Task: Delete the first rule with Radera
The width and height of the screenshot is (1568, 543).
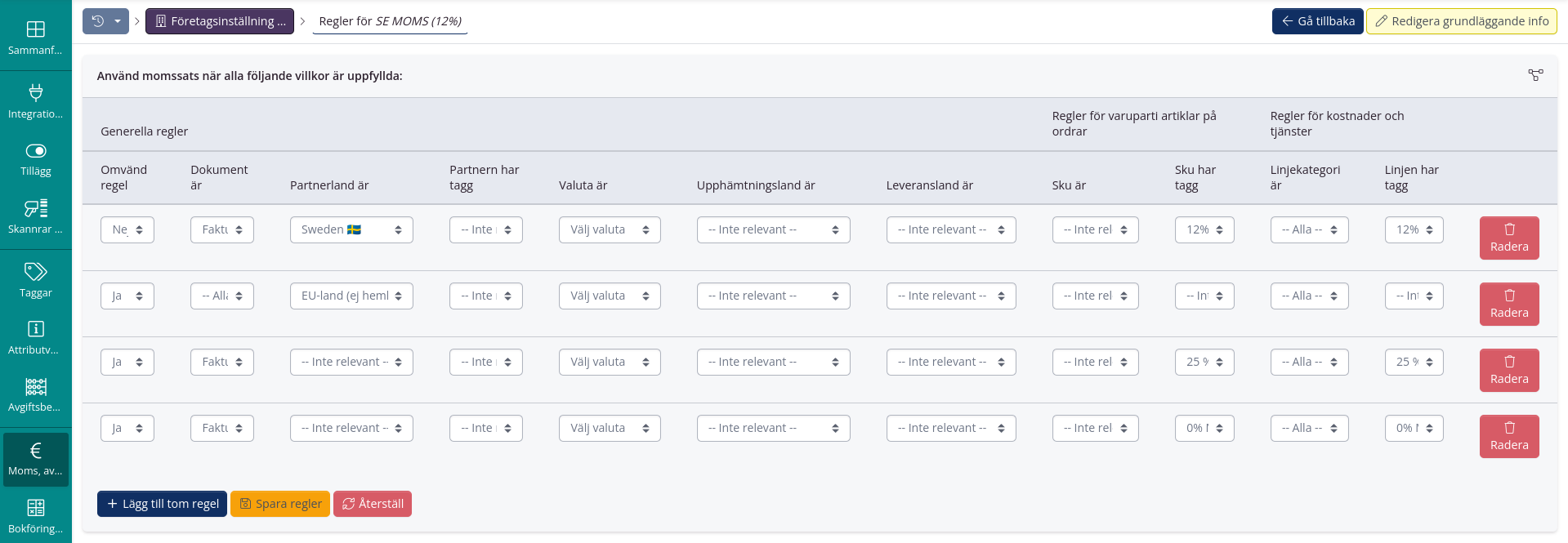Action: (1508, 238)
